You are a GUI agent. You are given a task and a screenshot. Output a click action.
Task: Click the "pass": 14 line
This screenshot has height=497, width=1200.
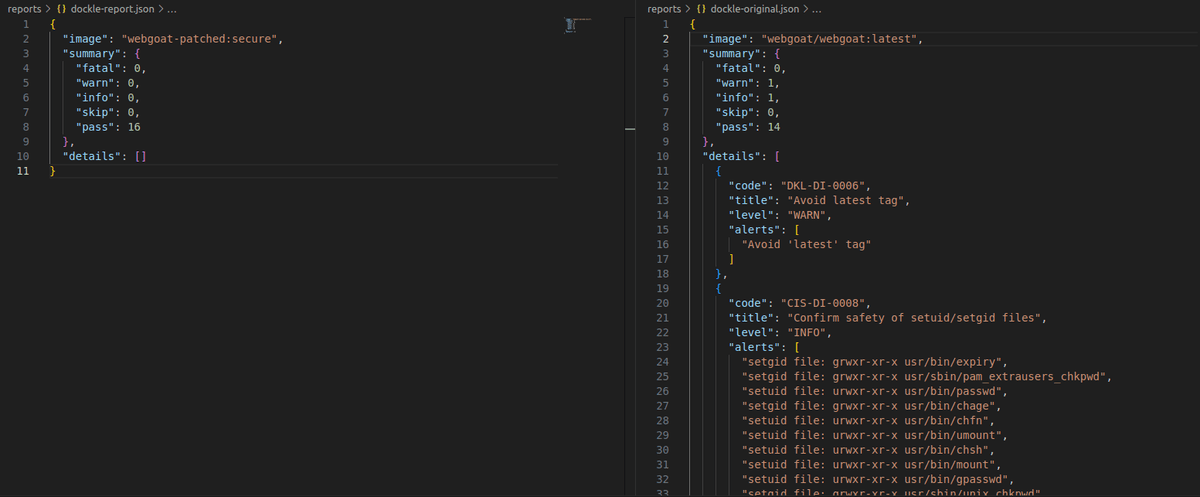click(748, 128)
